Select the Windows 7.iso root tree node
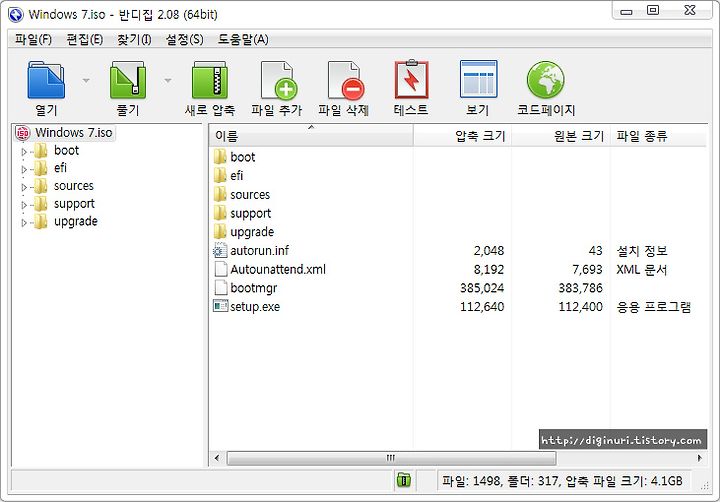Viewport: 720px width, 502px height. pos(73,133)
